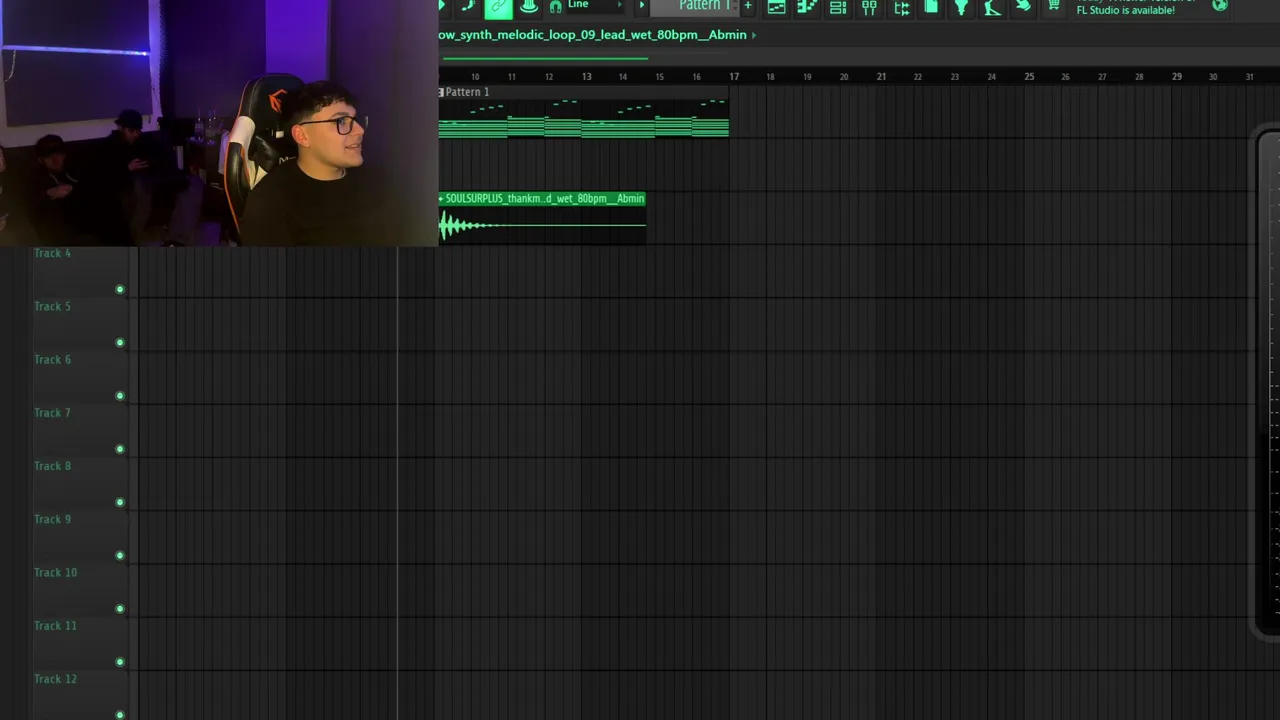Add a new pattern with plus button
This screenshot has width=1280, height=720.
coord(747,6)
